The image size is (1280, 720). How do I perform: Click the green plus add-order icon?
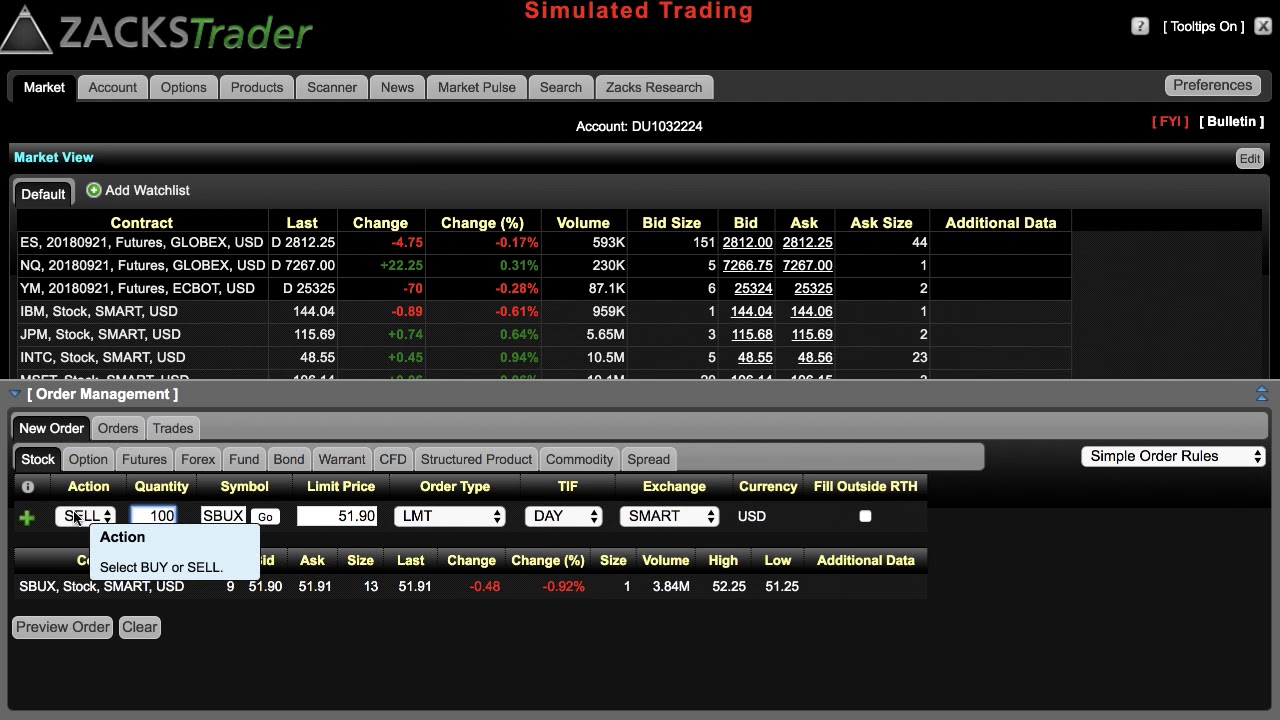tap(27, 517)
